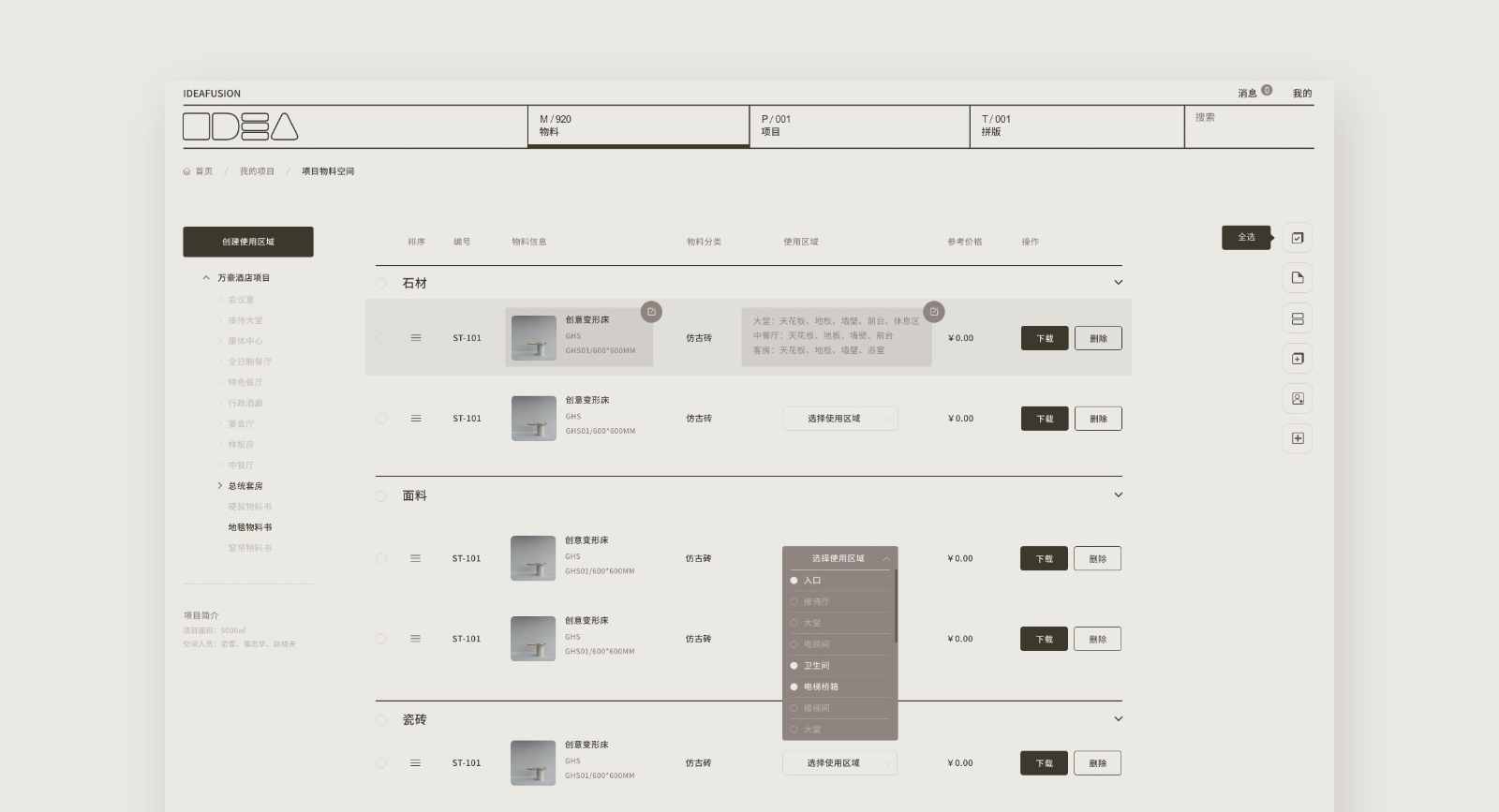Select 入口 option in usage area list
1499x812 pixels.
point(811,581)
